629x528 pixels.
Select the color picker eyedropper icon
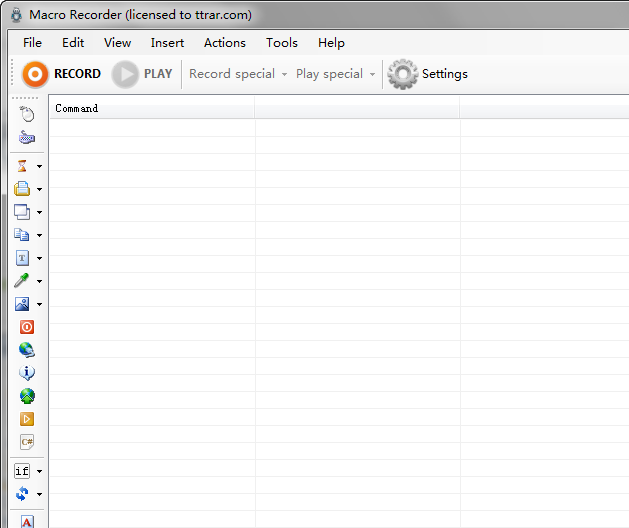pos(22,280)
